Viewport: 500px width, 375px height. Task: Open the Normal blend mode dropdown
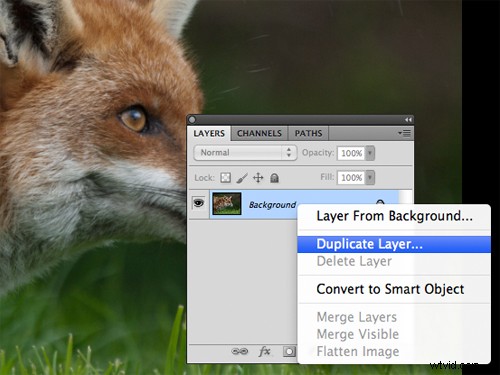tap(245, 153)
